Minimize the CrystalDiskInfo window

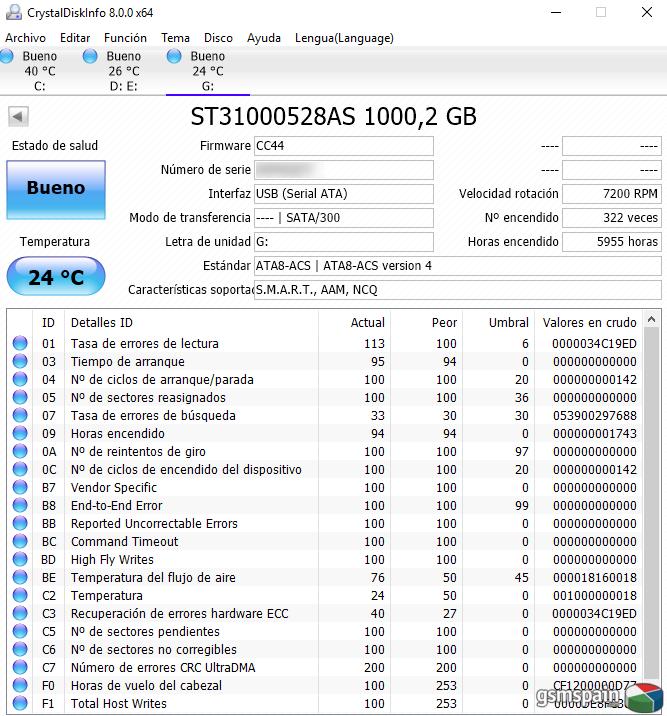pyautogui.click(x=556, y=12)
